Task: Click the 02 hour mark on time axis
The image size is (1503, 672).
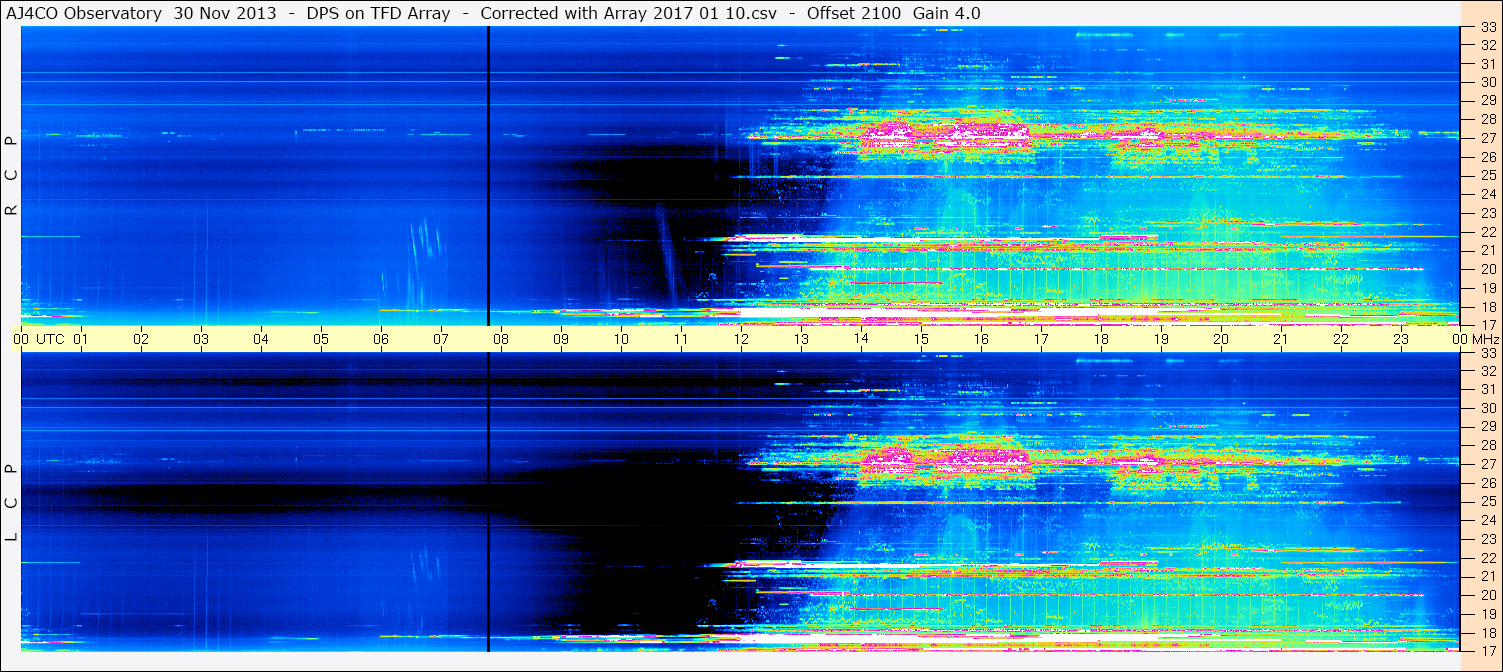Action: pyautogui.click(x=141, y=339)
